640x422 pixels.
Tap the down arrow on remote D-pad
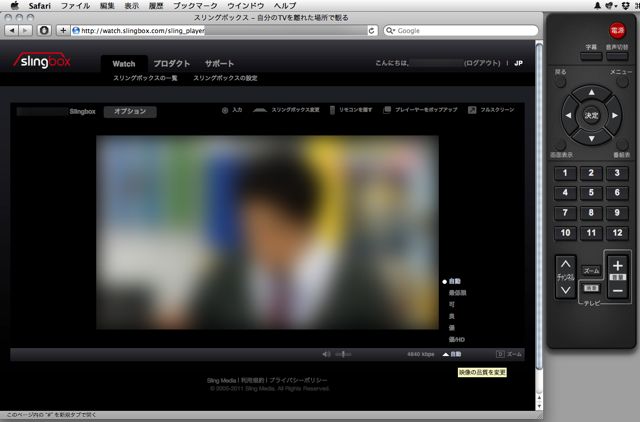coord(591,139)
